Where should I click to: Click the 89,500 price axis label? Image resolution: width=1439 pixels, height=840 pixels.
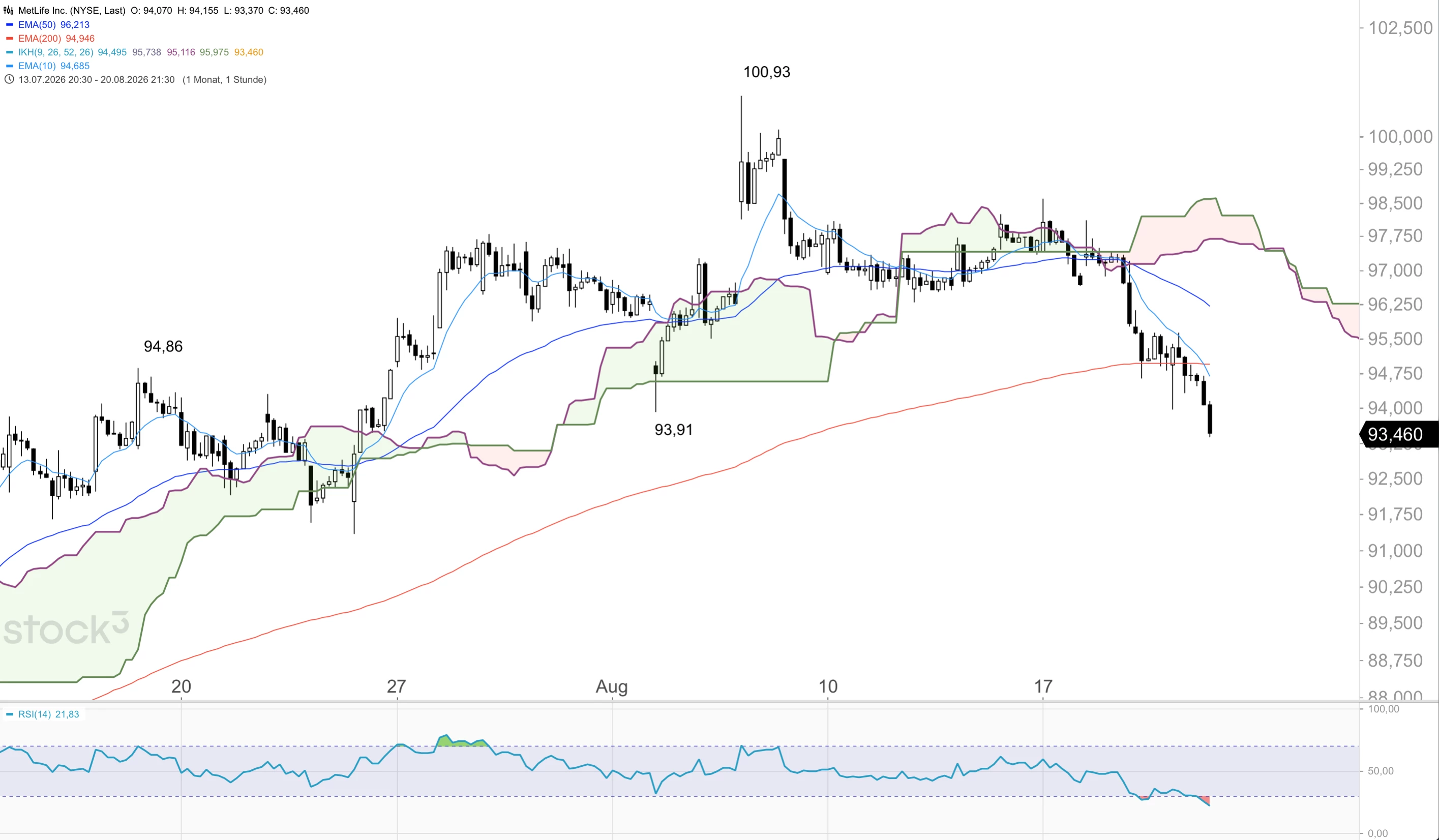coord(1395,622)
